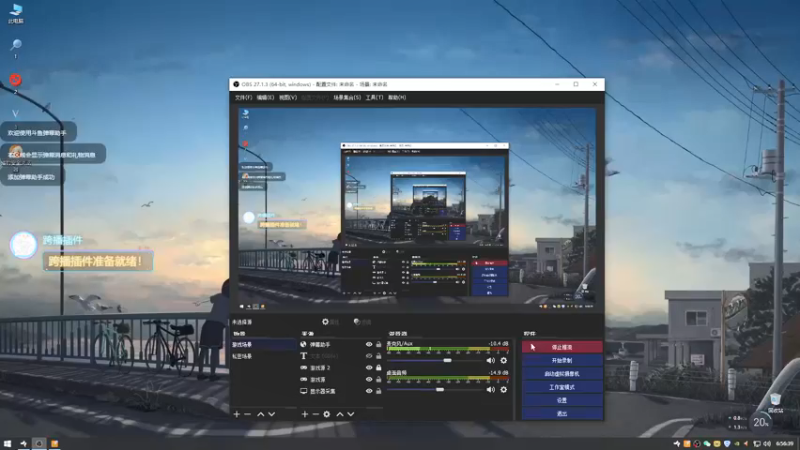Screen dimensions: 800x450
Task: Enable 工作室模式 studio mode button
Action: point(562,387)
